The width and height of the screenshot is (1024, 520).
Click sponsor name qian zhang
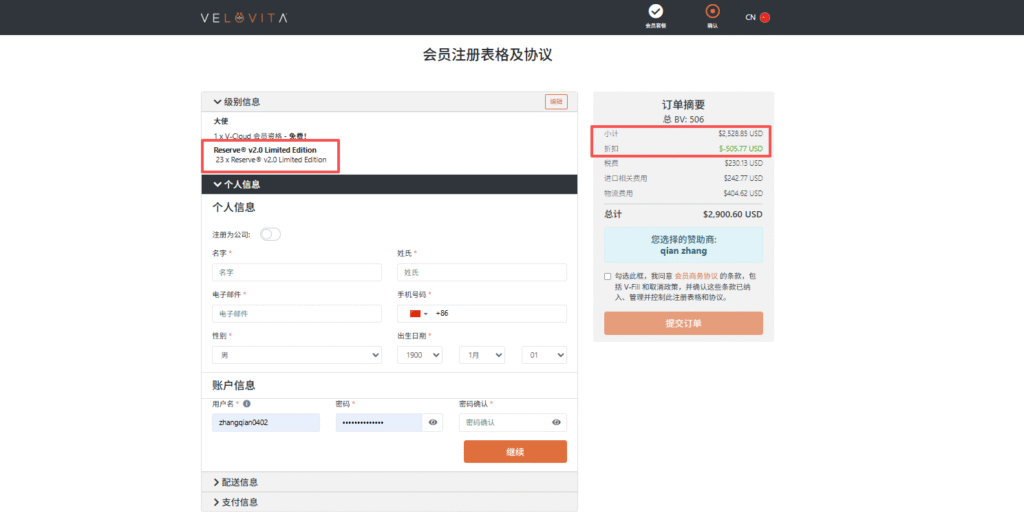click(x=683, y=251)
